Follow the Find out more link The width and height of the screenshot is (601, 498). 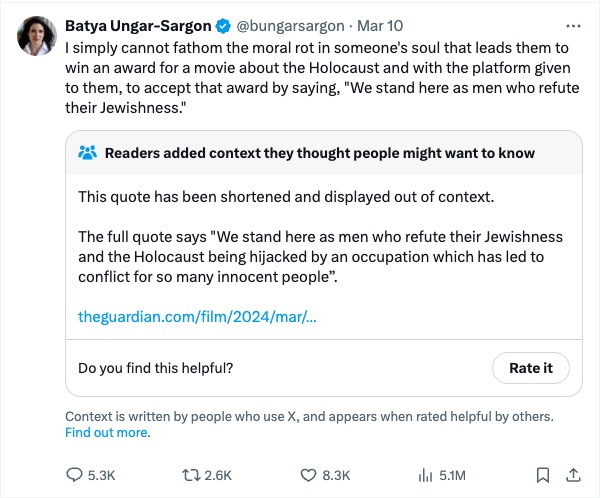(x=106, y=433)
